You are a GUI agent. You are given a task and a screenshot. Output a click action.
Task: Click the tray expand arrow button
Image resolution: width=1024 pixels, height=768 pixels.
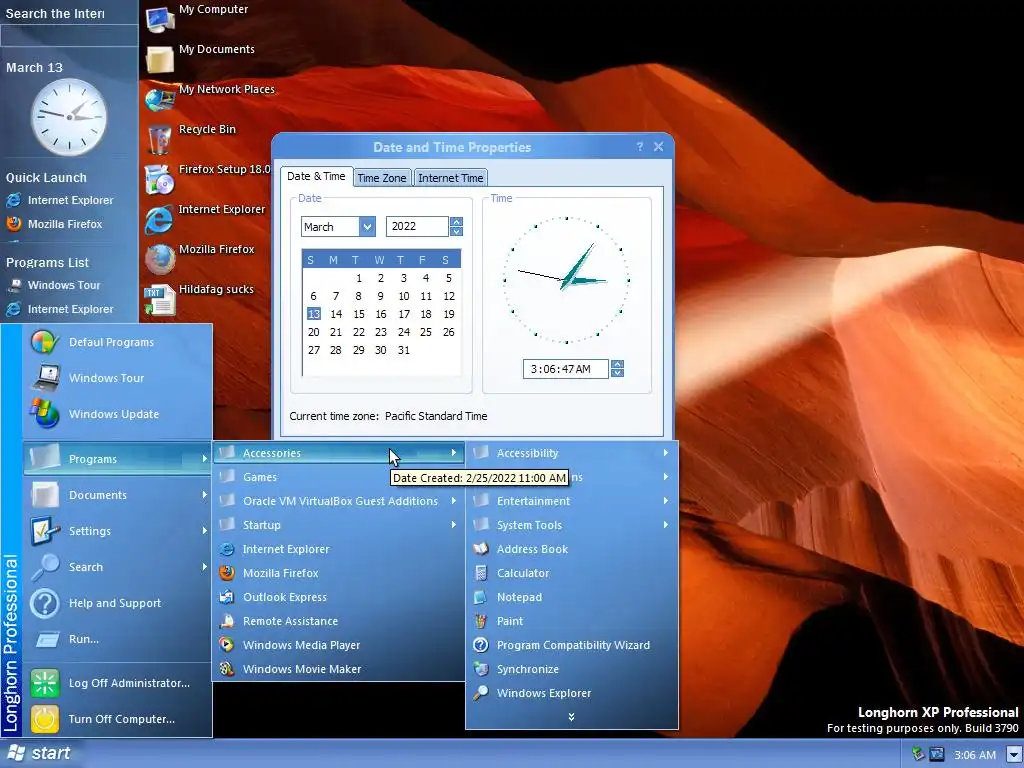[1013, 755]
